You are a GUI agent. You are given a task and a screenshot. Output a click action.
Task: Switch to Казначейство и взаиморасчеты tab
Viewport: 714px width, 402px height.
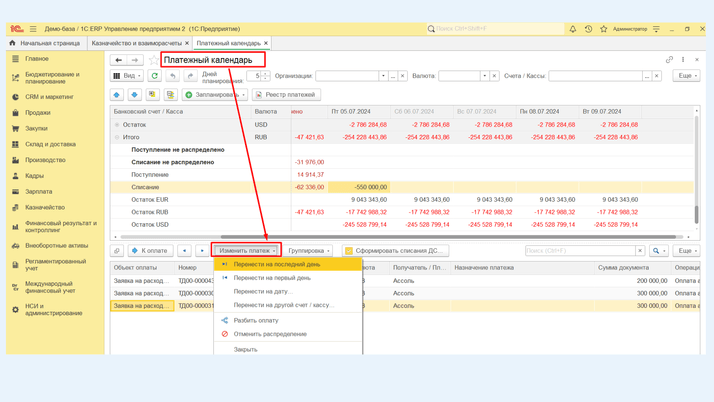(x=137, y=43)
